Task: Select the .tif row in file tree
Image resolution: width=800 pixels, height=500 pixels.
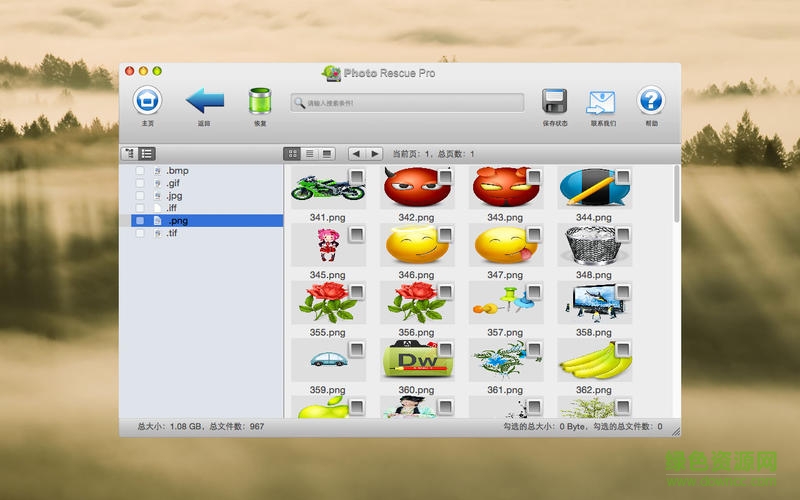Action: tap(201, 233)
